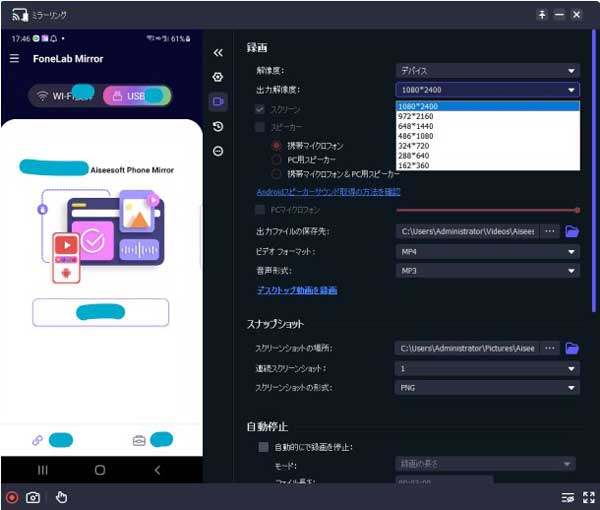Open folder for output video save location

click(x=572, y=231)
